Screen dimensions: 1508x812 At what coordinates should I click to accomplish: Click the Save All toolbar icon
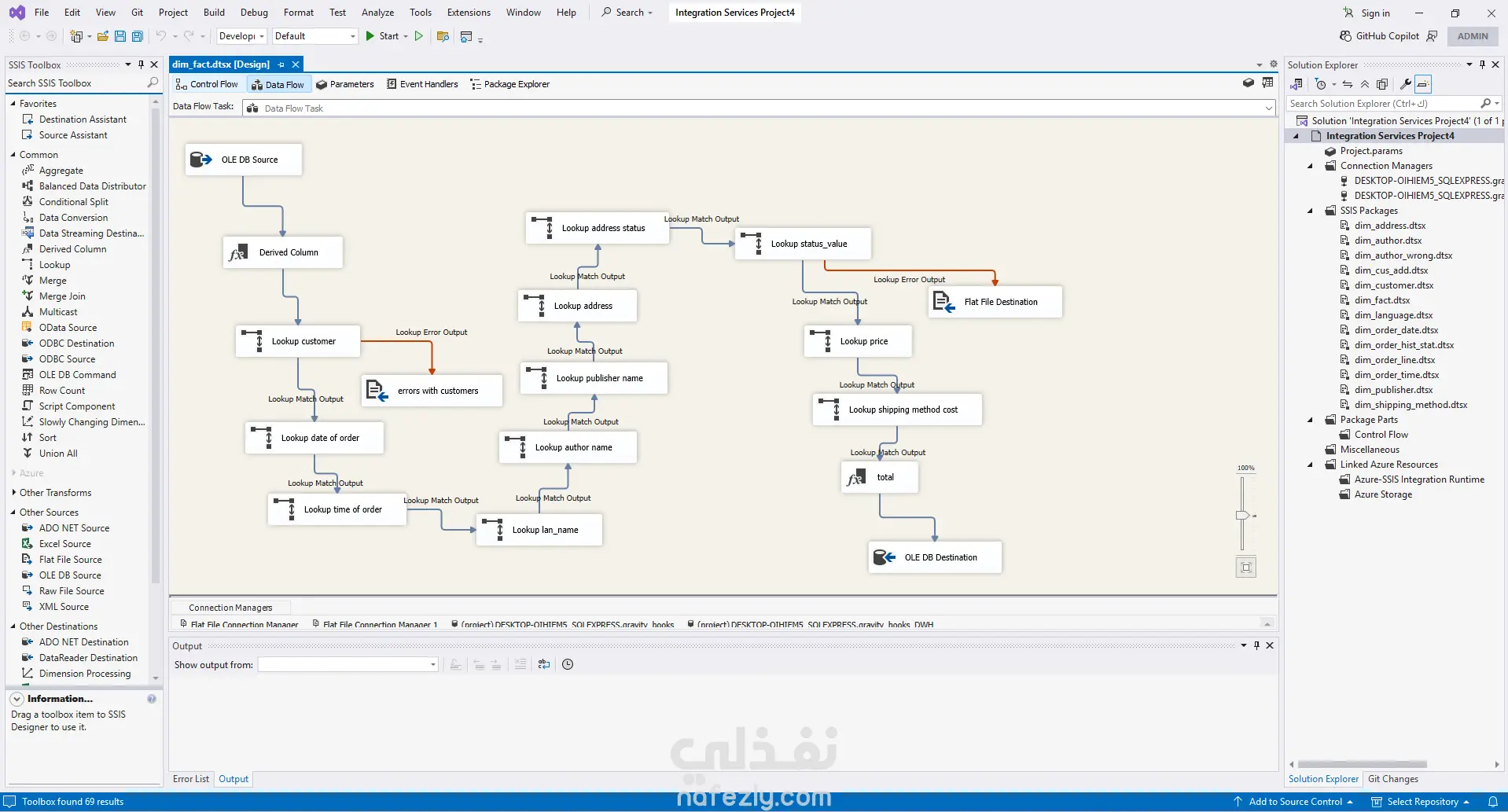point(138,36)
